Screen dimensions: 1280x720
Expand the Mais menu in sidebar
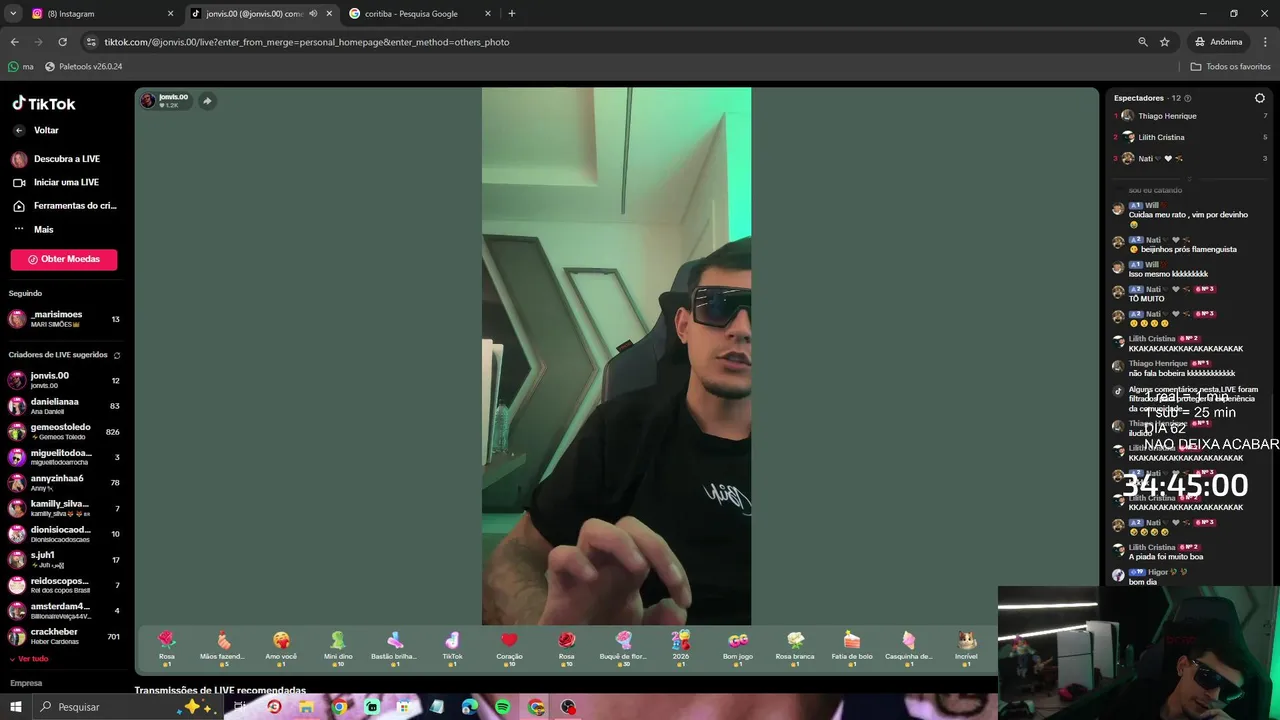(x=33, y=229)
